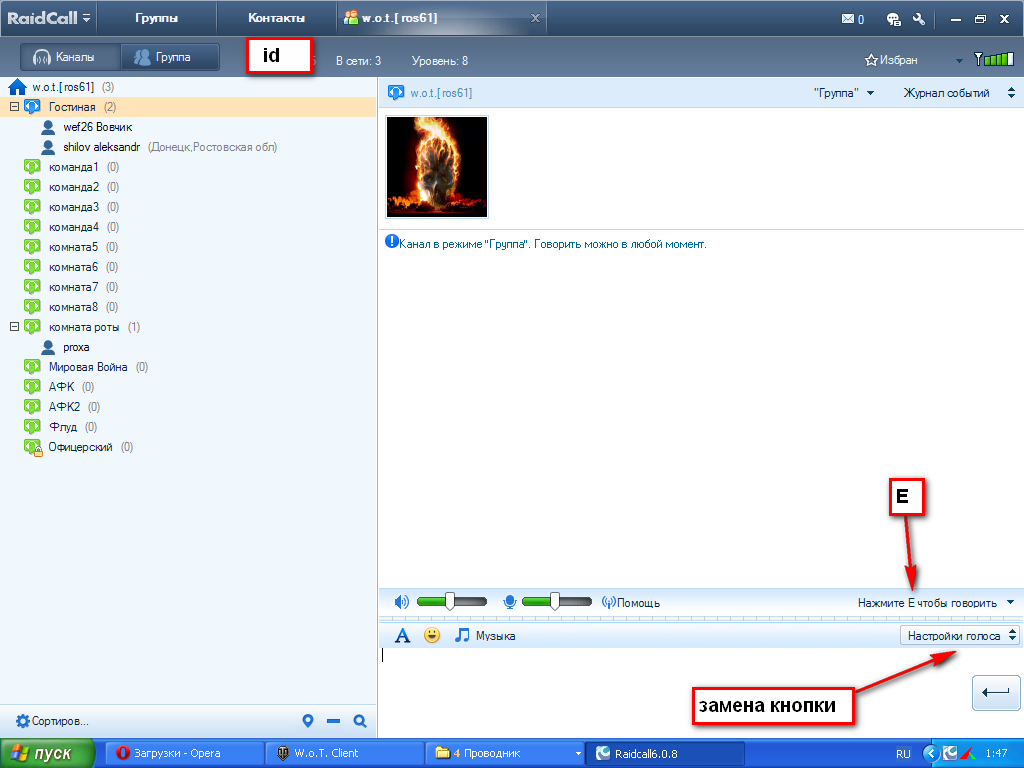This screenshot has height=768, width=1024.
Task: Toggle the Журнал событий panel
Action: (x=959, y=93)
